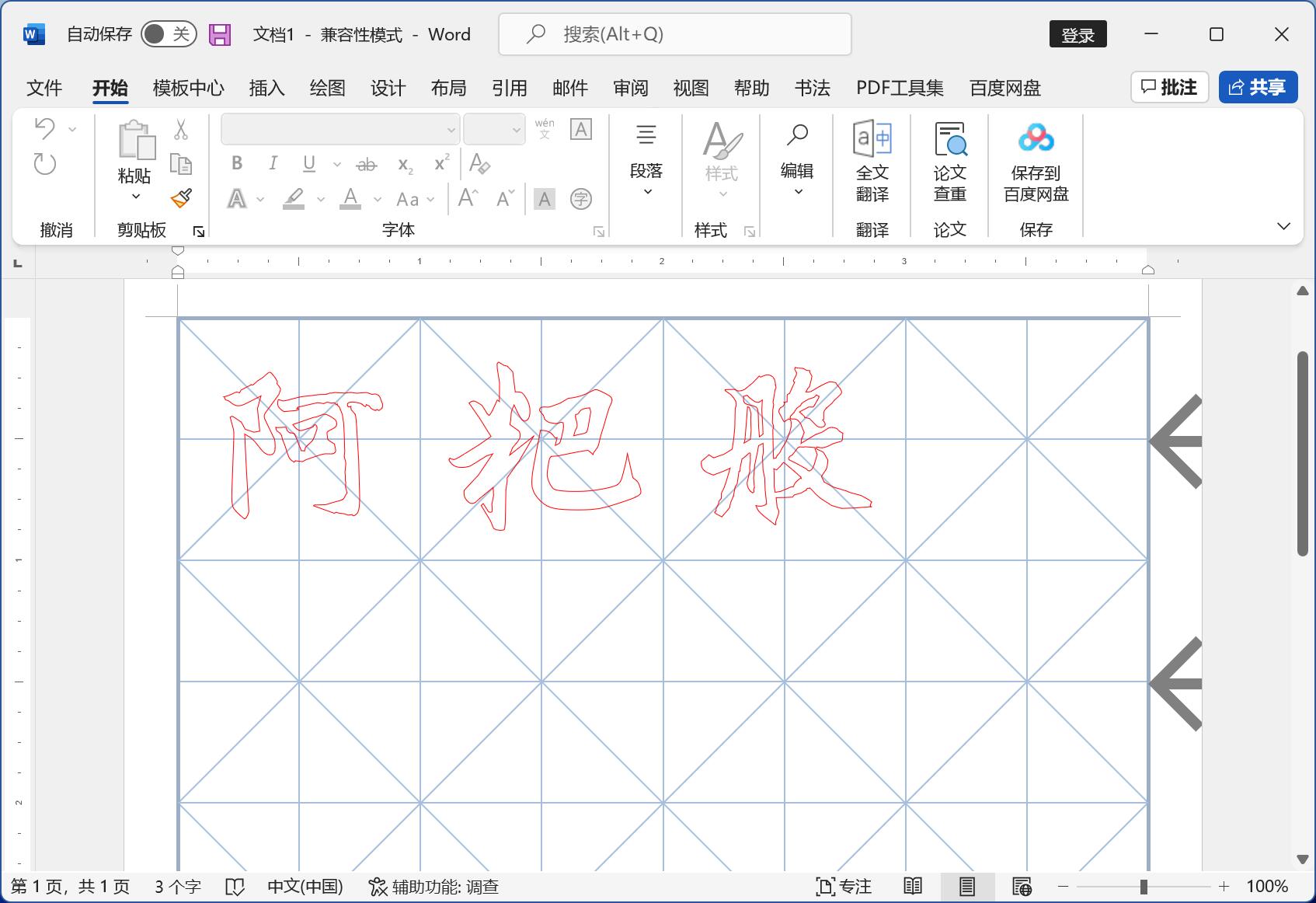Viewport: 1316px width, 903px height.
Task: Open the Clipboard pane launcher
Action: [x=199, y=231]
